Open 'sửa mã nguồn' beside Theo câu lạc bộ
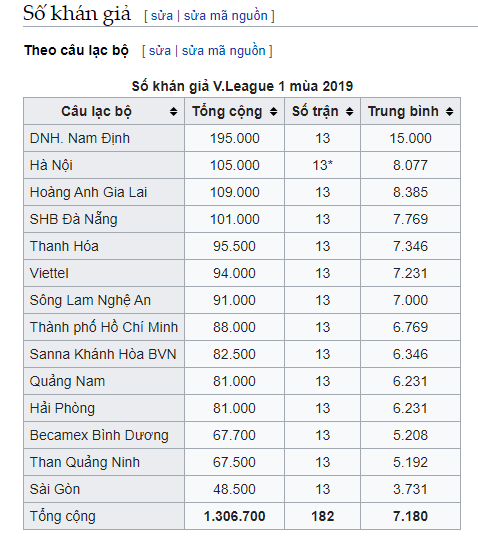Screen dimensions: 478x543 pos(223,51)
